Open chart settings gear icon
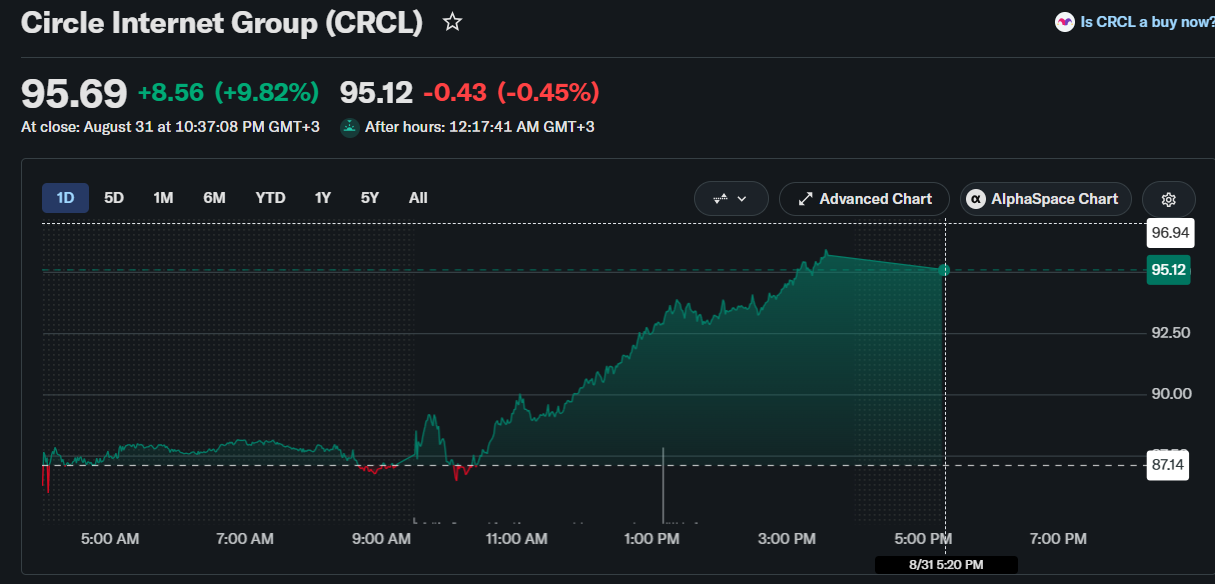The image size is (1215, 584). (1168, 199)
